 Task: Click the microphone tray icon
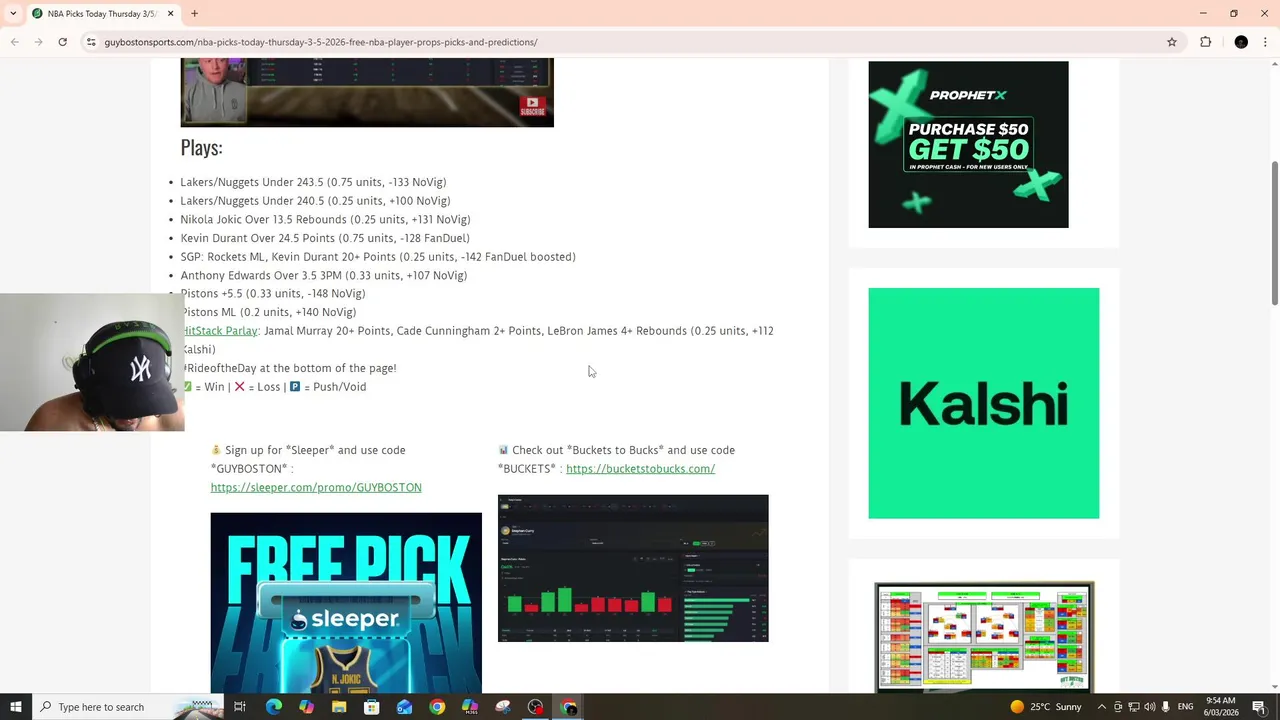(1166, 707)
